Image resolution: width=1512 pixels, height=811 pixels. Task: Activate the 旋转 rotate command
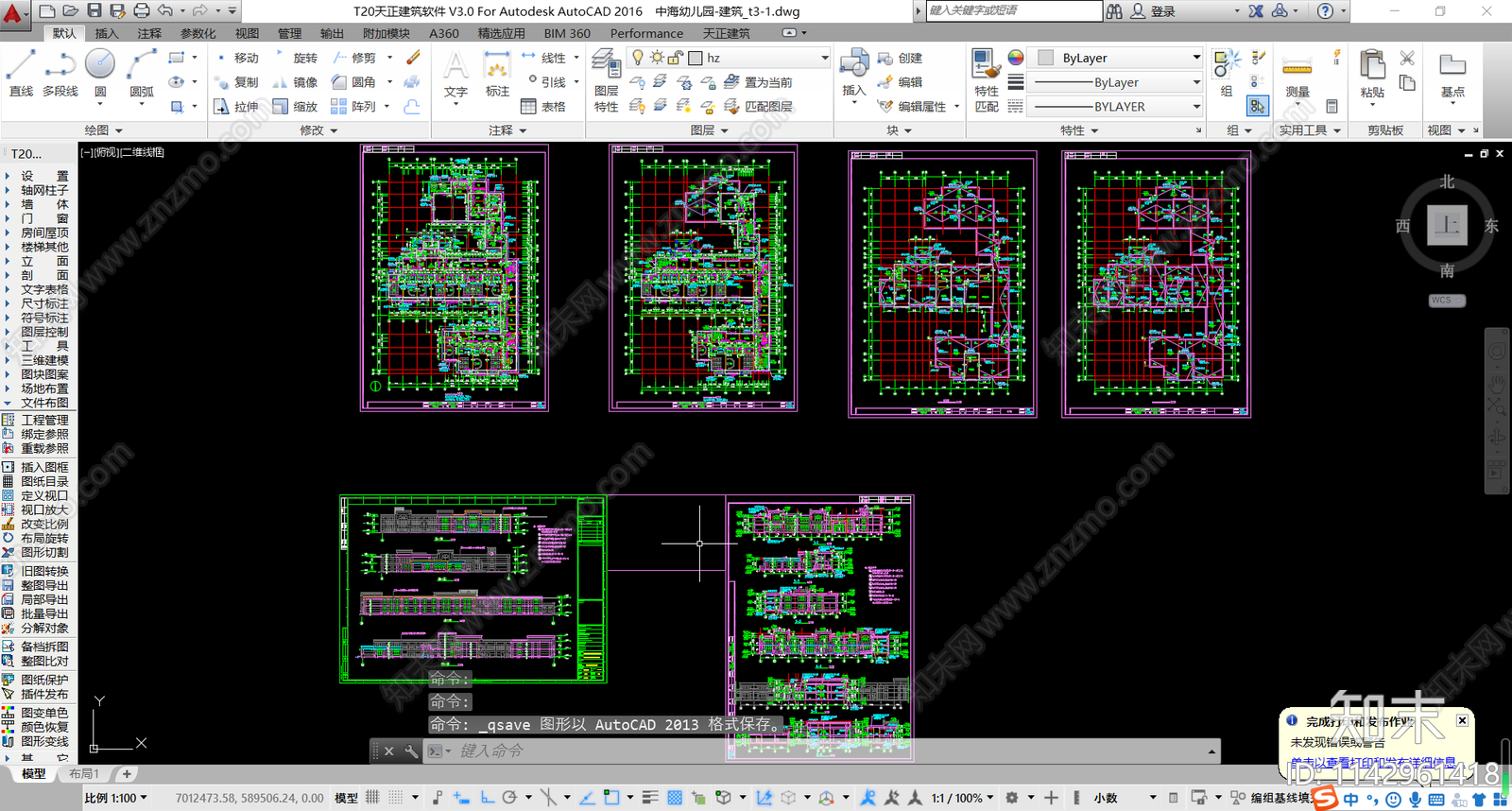[x=296, y=58]
